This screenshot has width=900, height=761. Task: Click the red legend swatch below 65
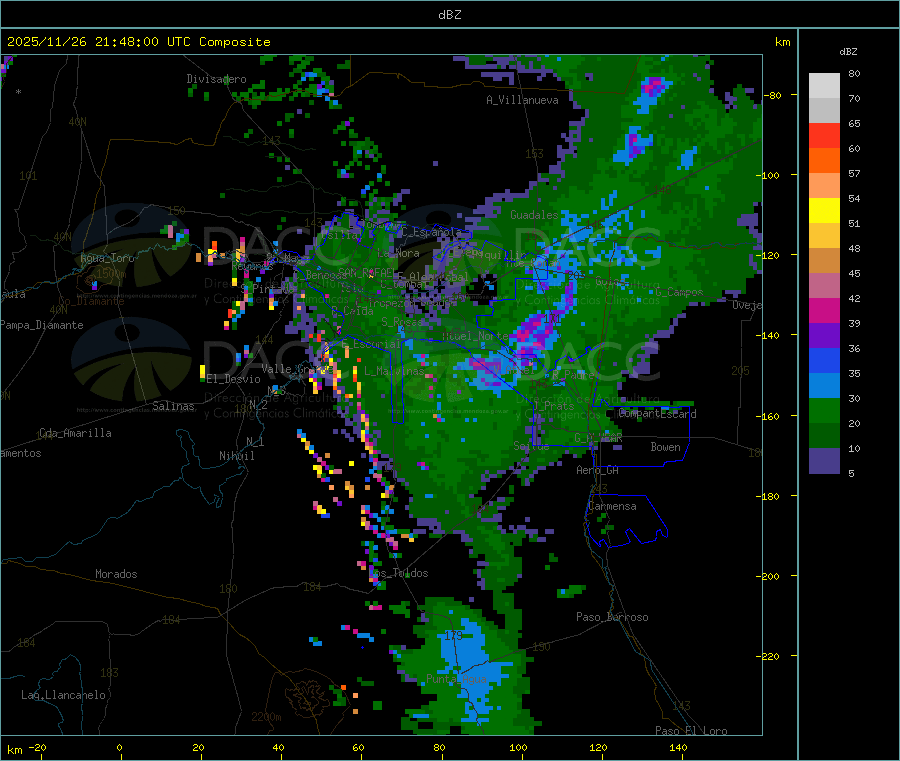coord(824,135)
